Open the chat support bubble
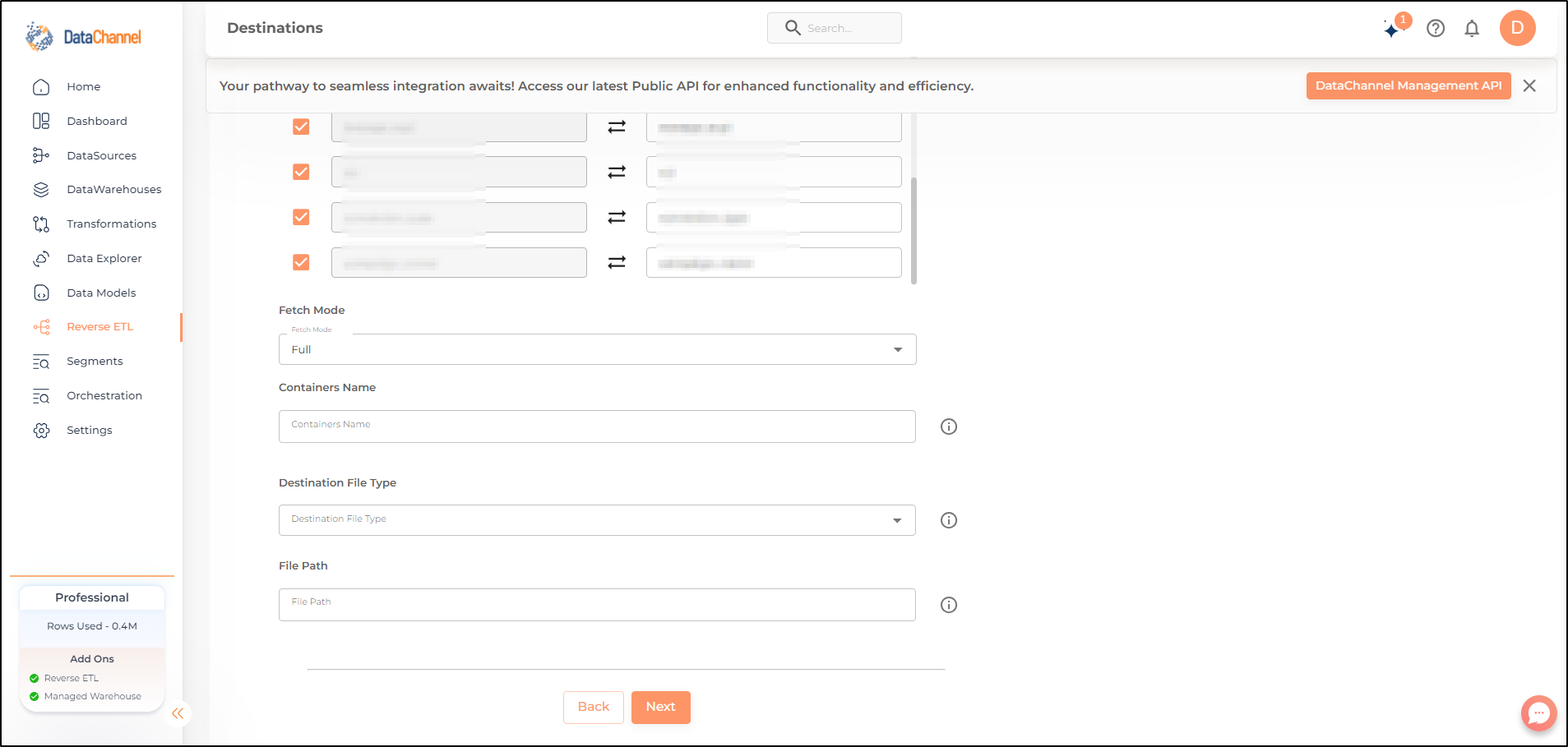 tap(1538, 713)
